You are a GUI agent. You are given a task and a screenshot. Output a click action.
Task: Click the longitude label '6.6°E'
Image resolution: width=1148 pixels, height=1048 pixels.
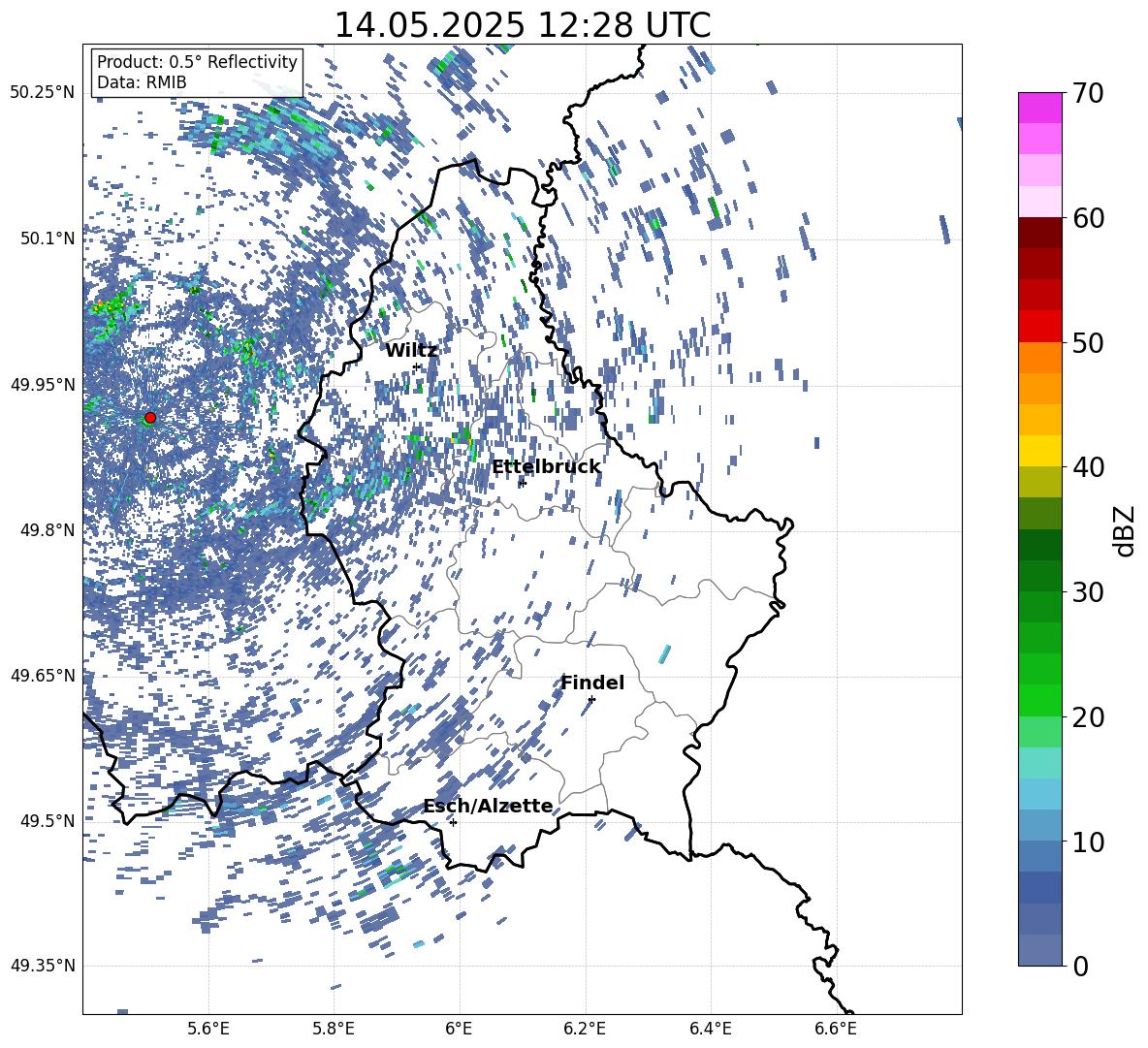[x=836, y=1029]
